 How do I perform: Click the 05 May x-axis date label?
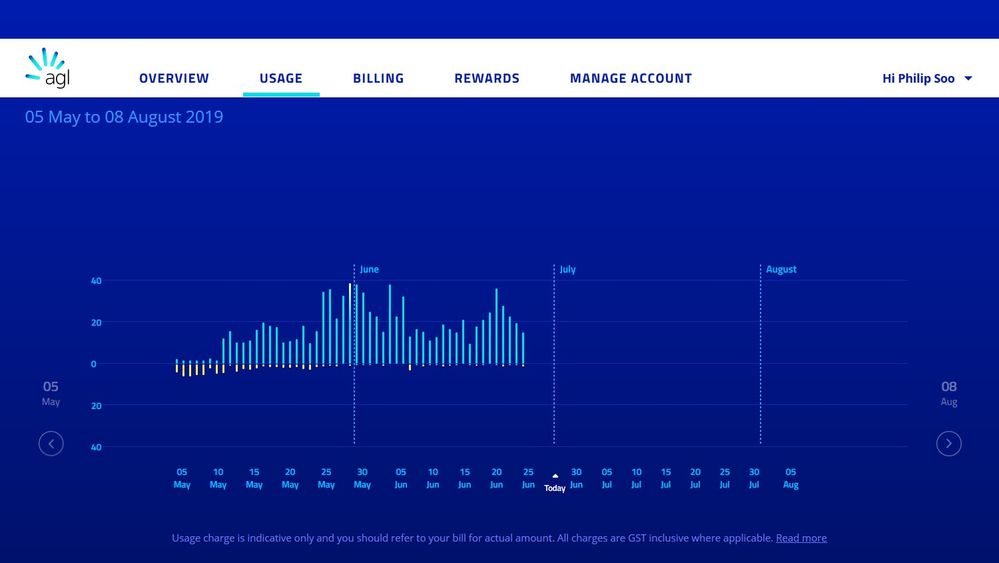182,478
